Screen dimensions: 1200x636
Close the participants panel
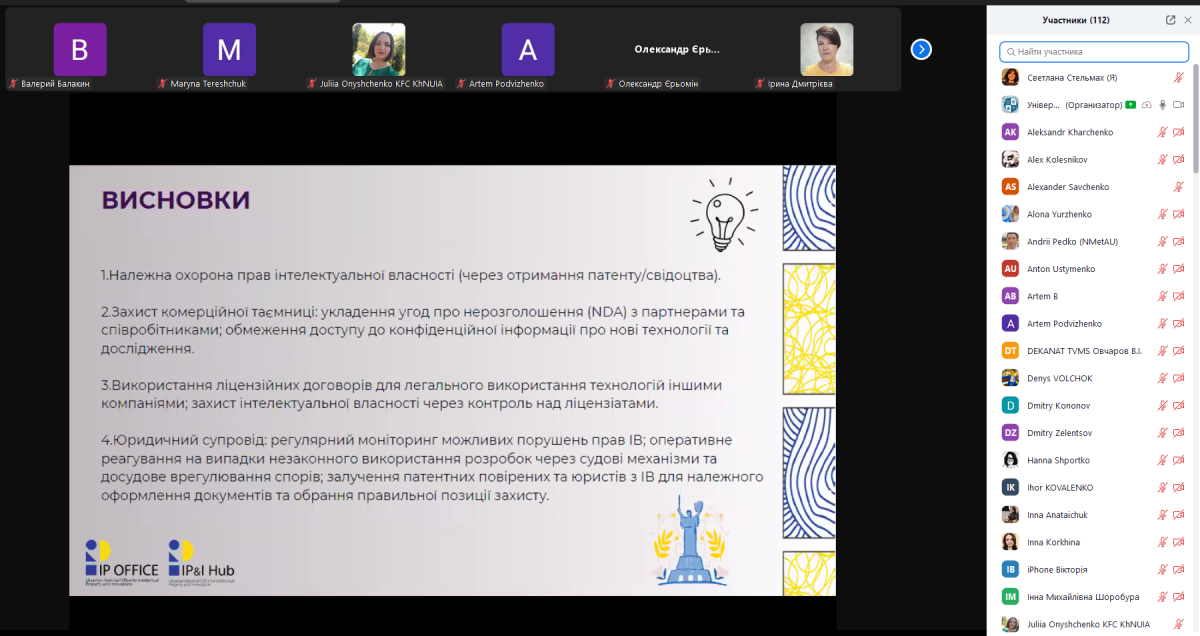click(1187, 20)
